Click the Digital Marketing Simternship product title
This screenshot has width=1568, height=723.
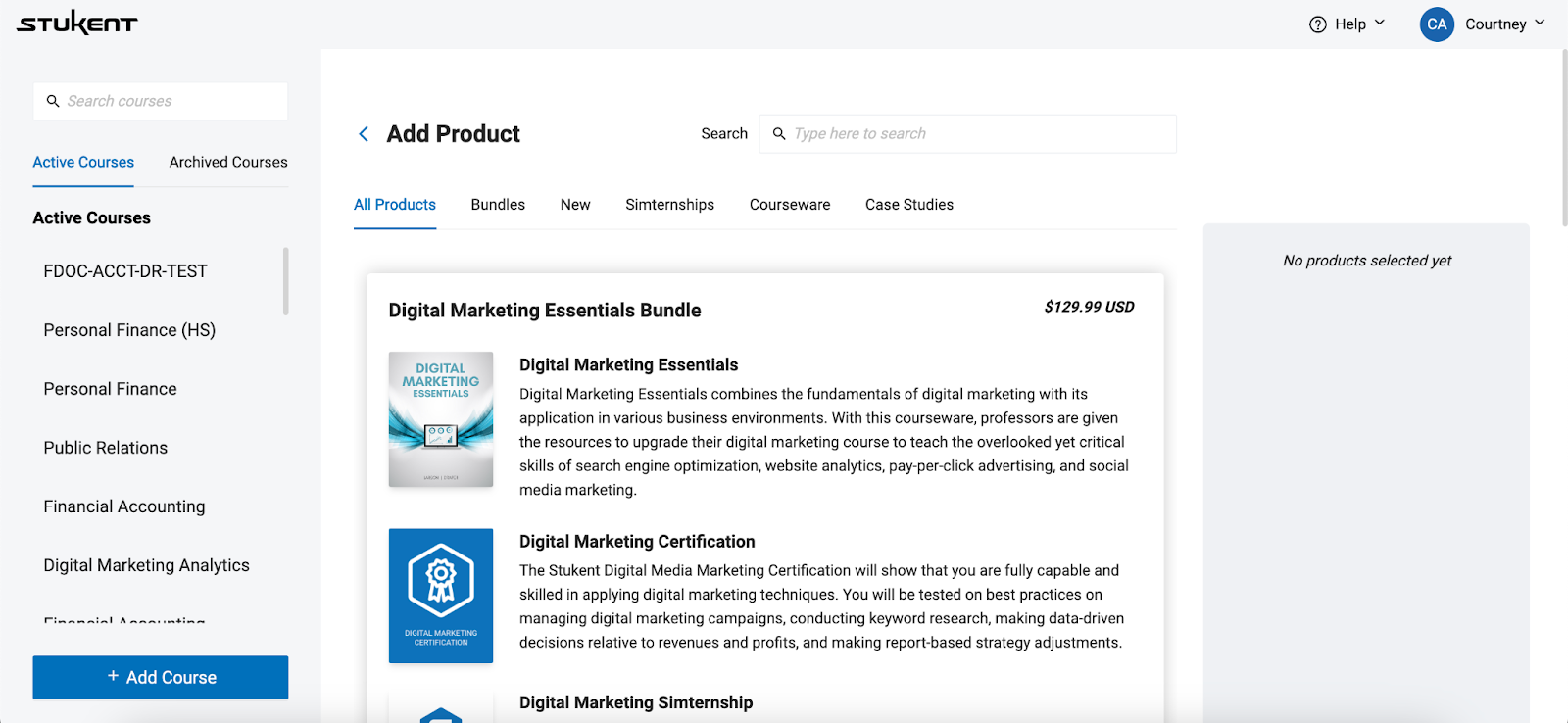636,702
